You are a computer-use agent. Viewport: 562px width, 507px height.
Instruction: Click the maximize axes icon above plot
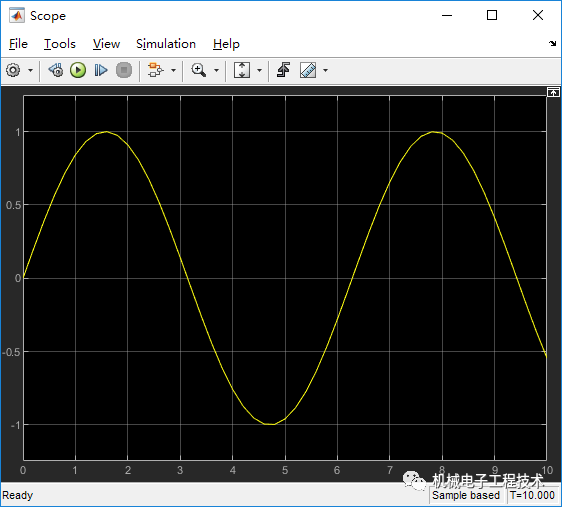tap(553, 92)
